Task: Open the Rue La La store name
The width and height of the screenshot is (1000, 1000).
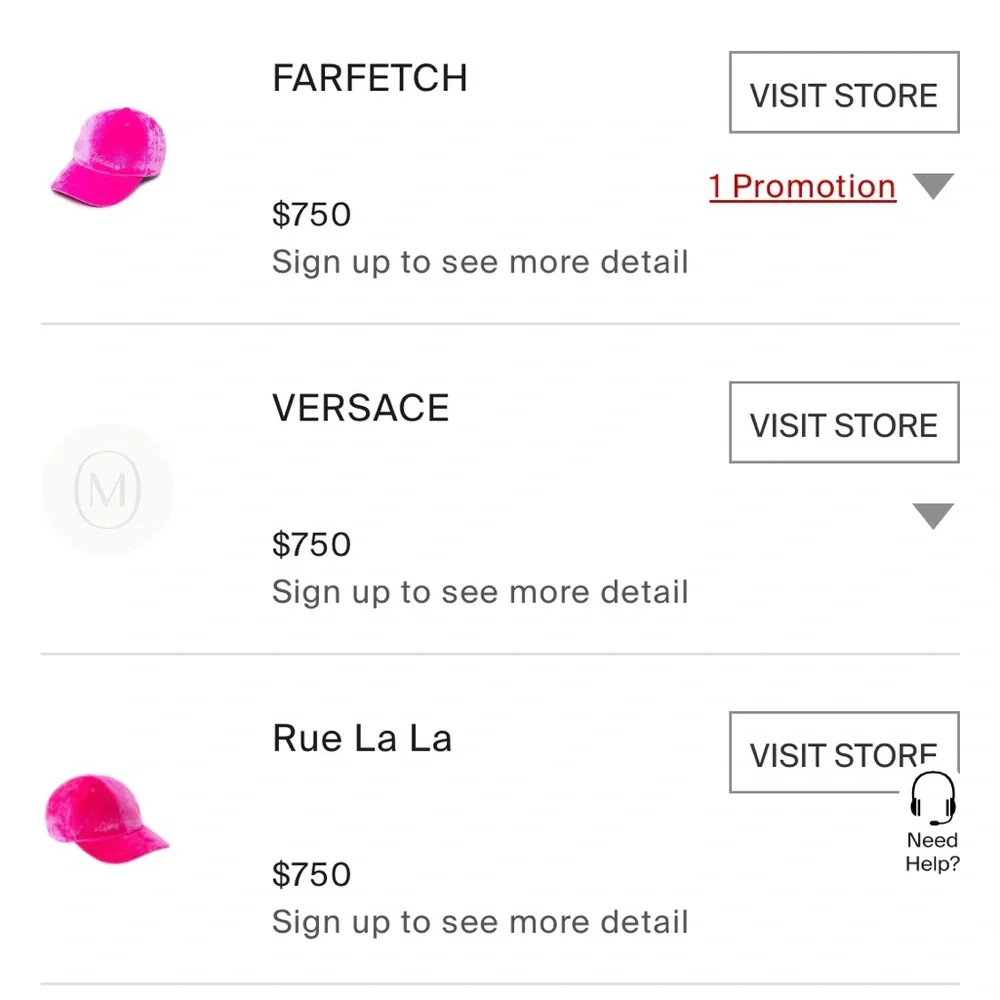Action: 362,739
